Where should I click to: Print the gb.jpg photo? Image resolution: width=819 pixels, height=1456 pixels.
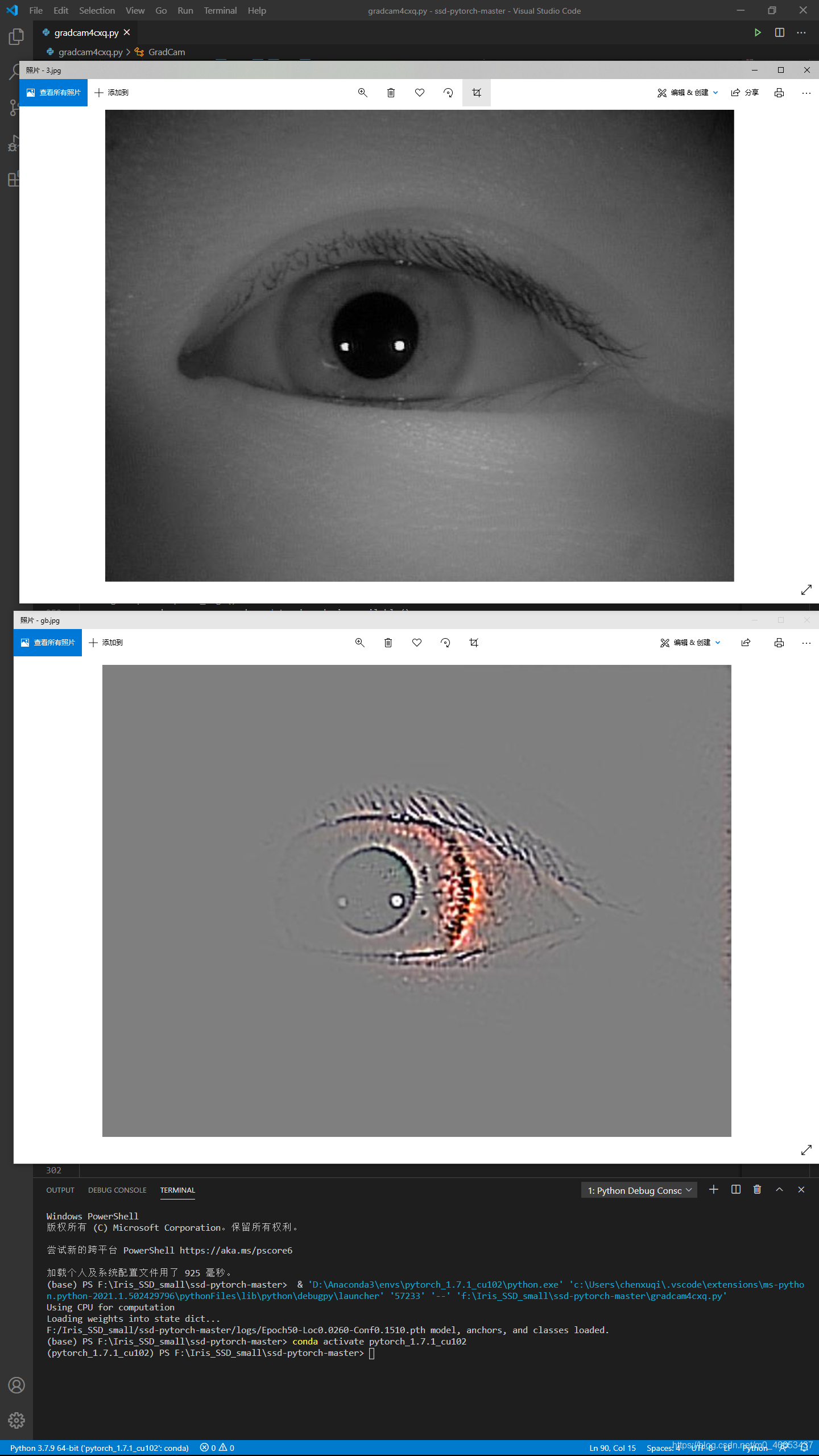(x=779, y=643)
